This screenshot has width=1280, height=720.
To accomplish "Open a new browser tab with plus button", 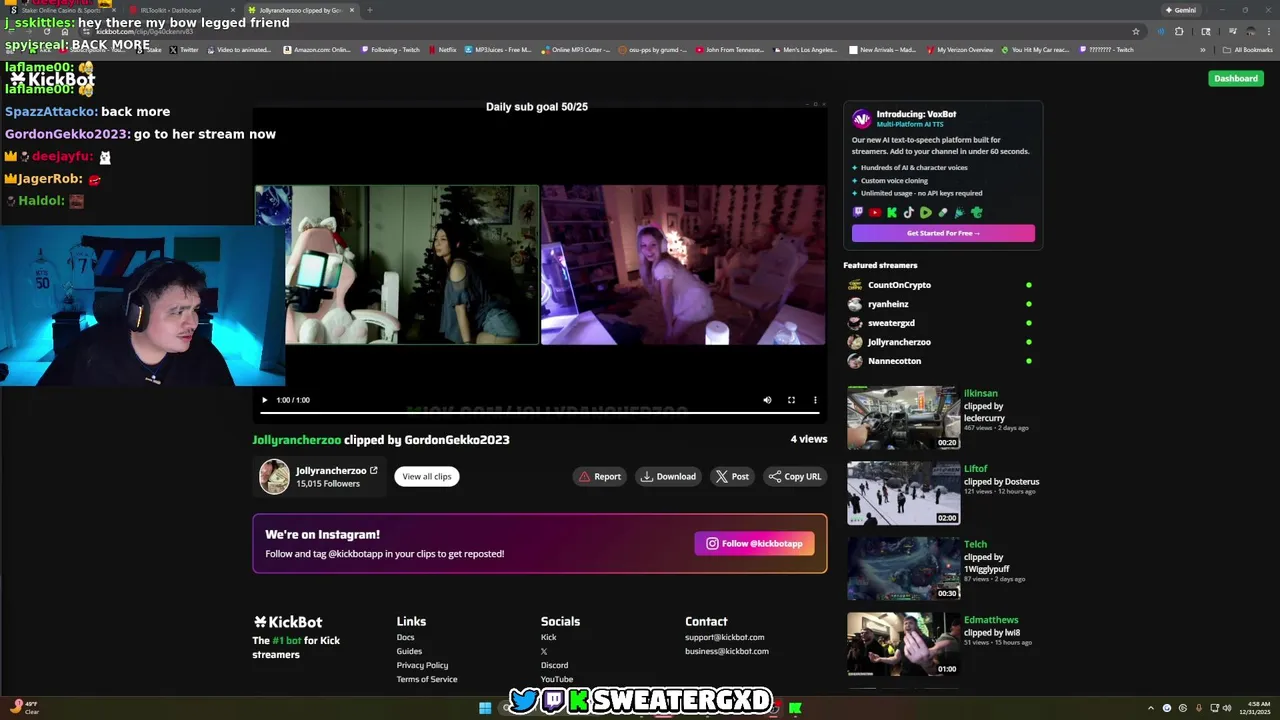I will click(x=370, y=10).
